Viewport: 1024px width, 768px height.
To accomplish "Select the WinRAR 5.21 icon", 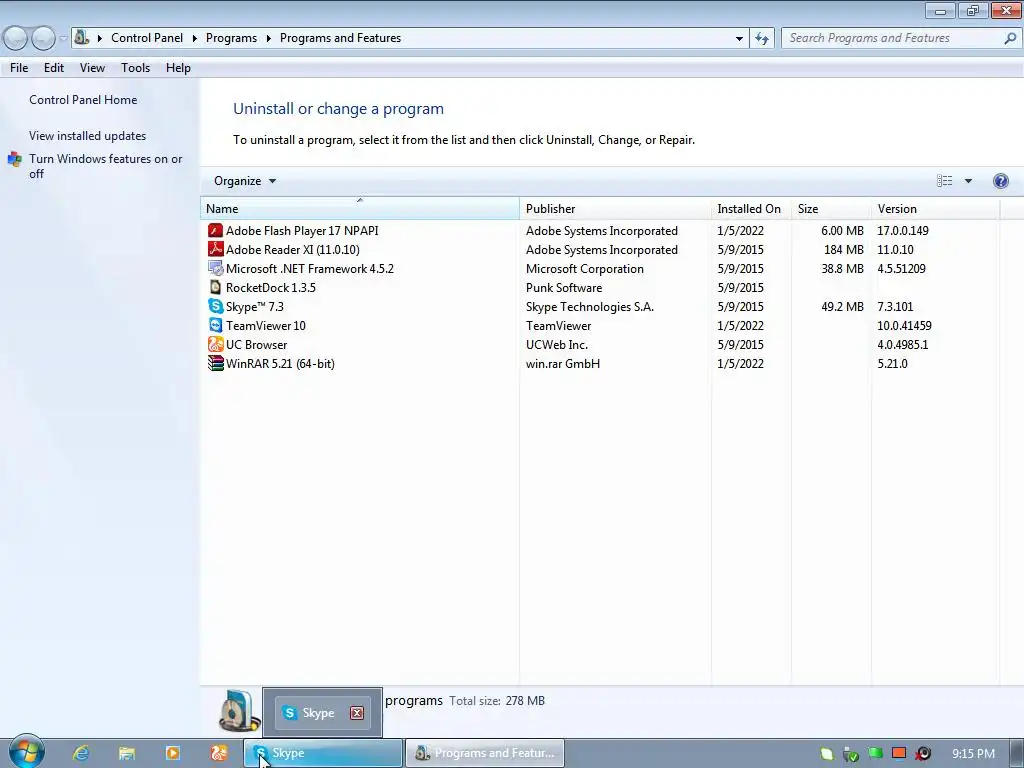I will (215, 363).
